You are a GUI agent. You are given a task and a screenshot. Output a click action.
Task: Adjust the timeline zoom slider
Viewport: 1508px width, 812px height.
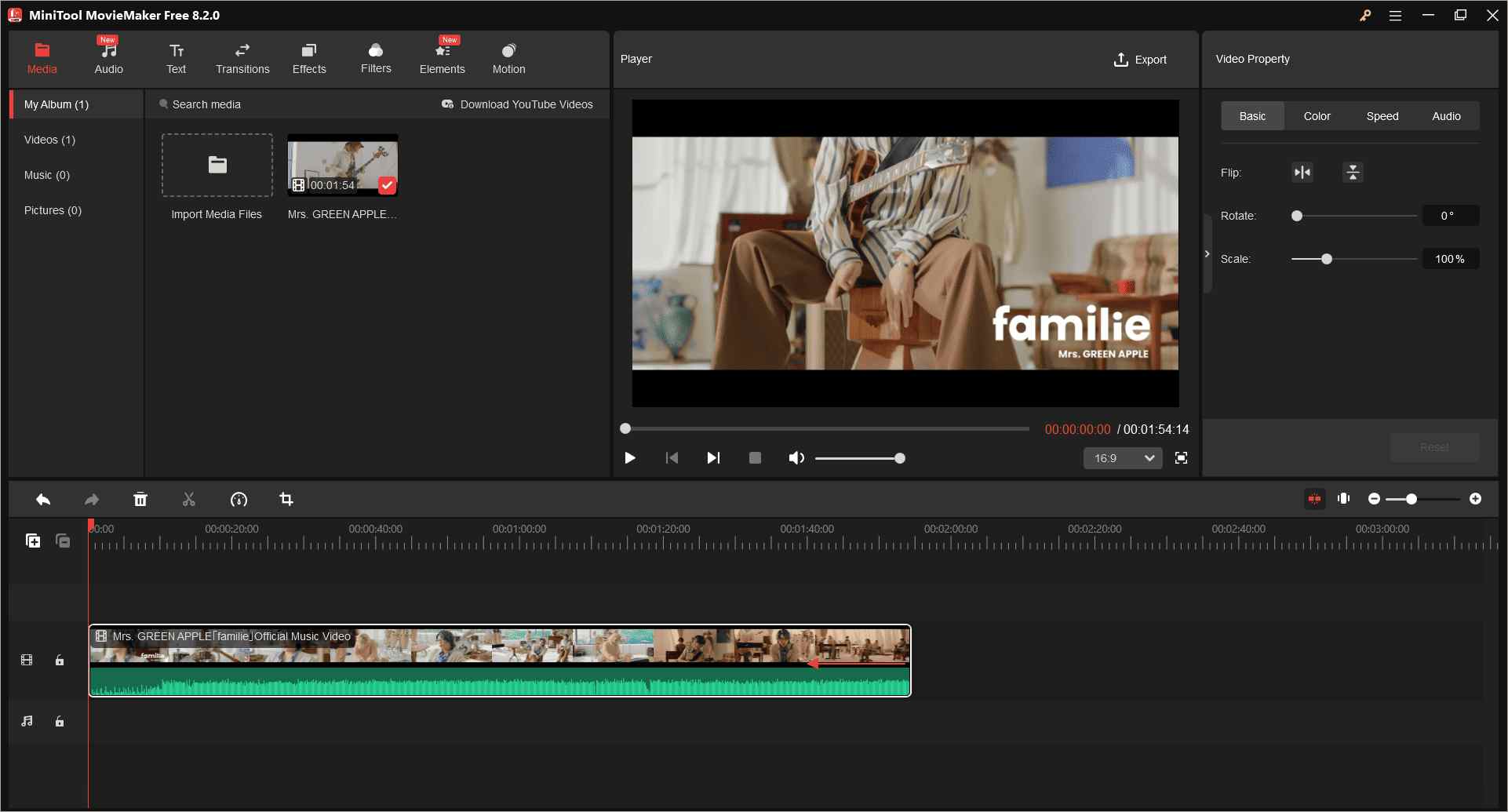(1423, 499)
